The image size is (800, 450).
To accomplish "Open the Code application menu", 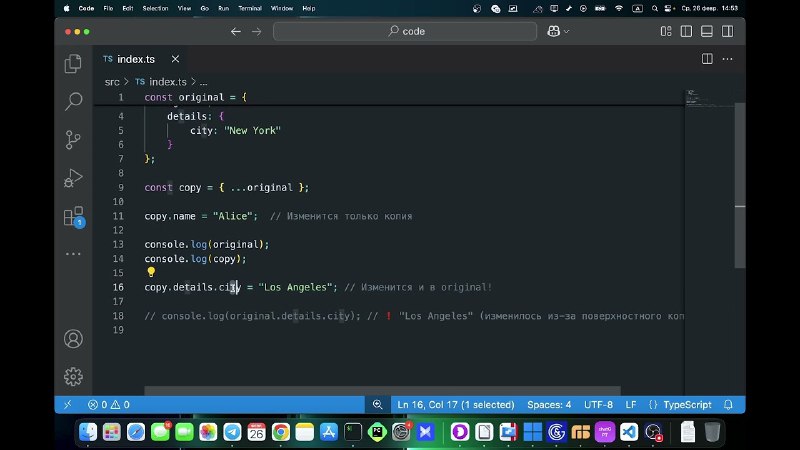I will tap(86, 8).
